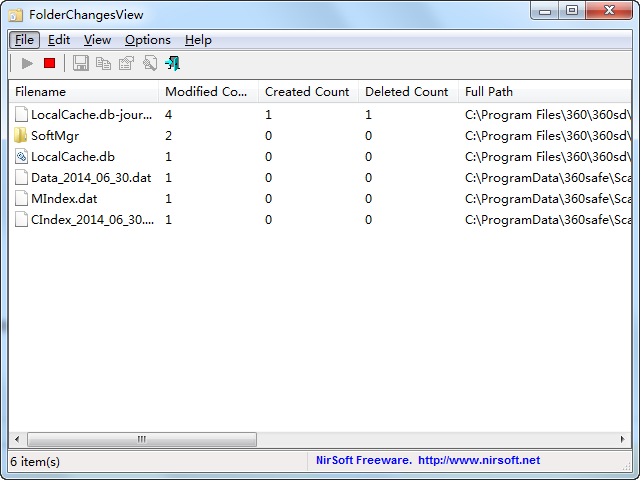Select the SoftMgr folder icon

pos(21,136)
